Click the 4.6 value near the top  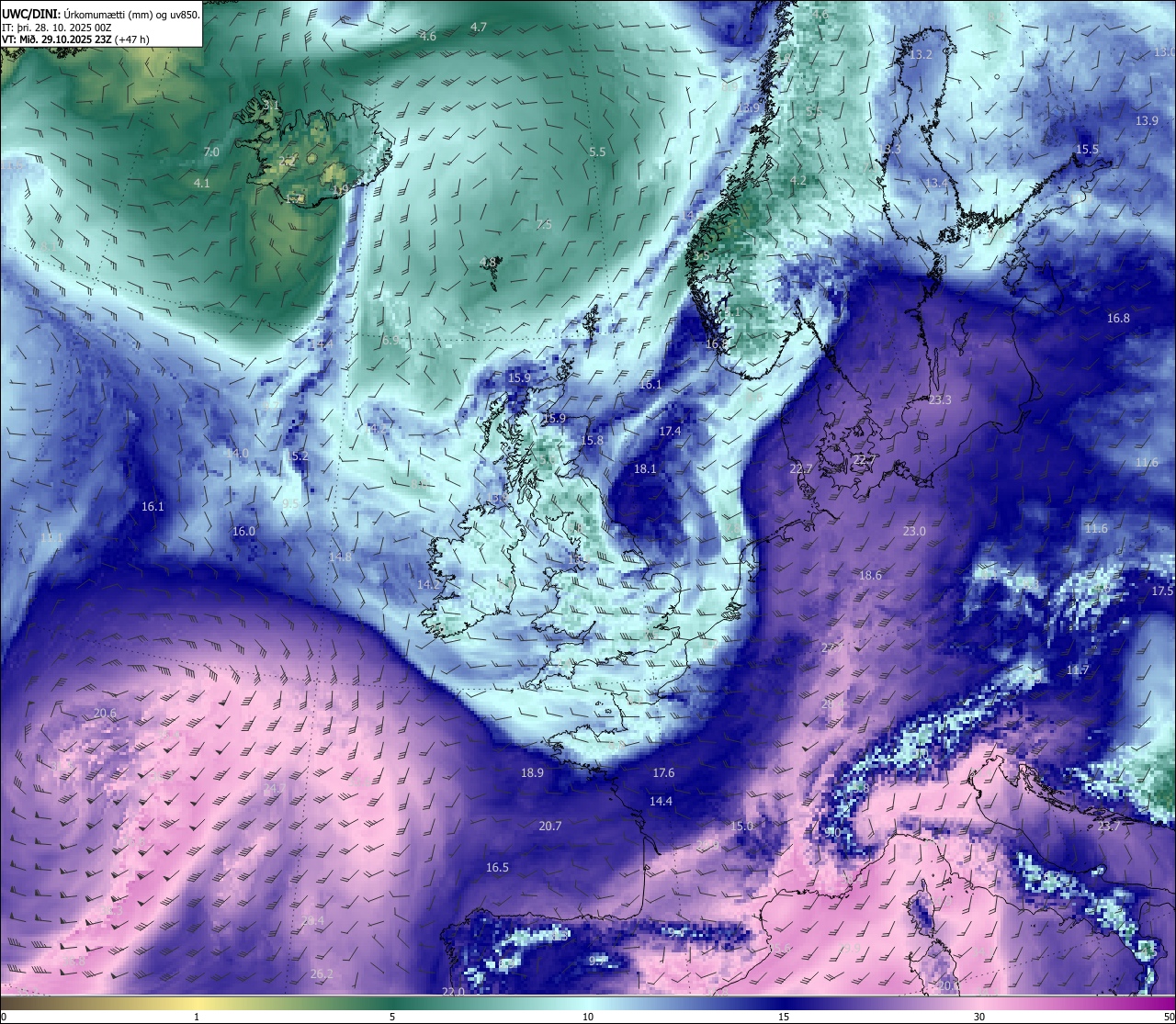coord(428,37)
